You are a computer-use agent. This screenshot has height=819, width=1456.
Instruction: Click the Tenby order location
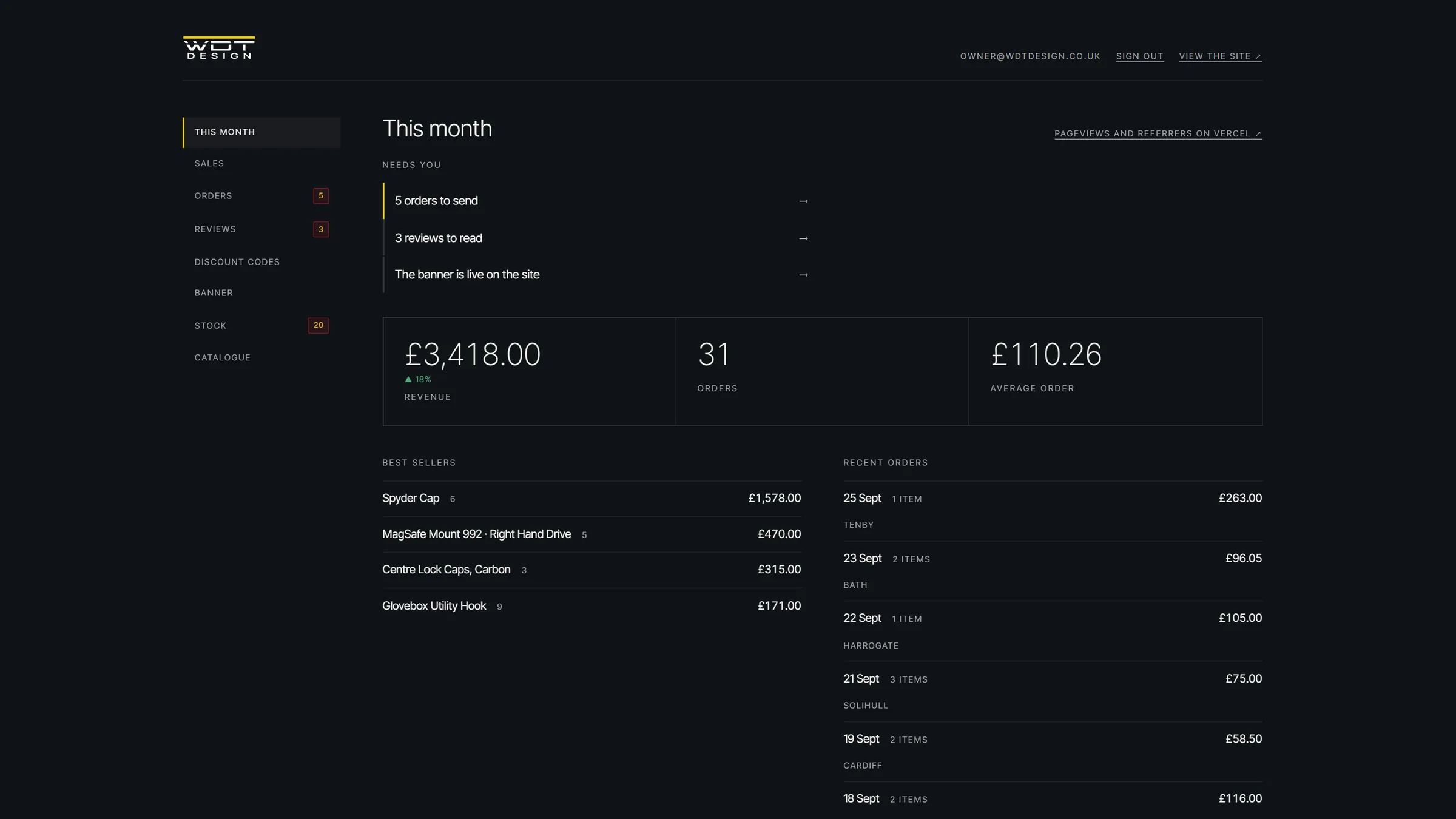[858, 525]
